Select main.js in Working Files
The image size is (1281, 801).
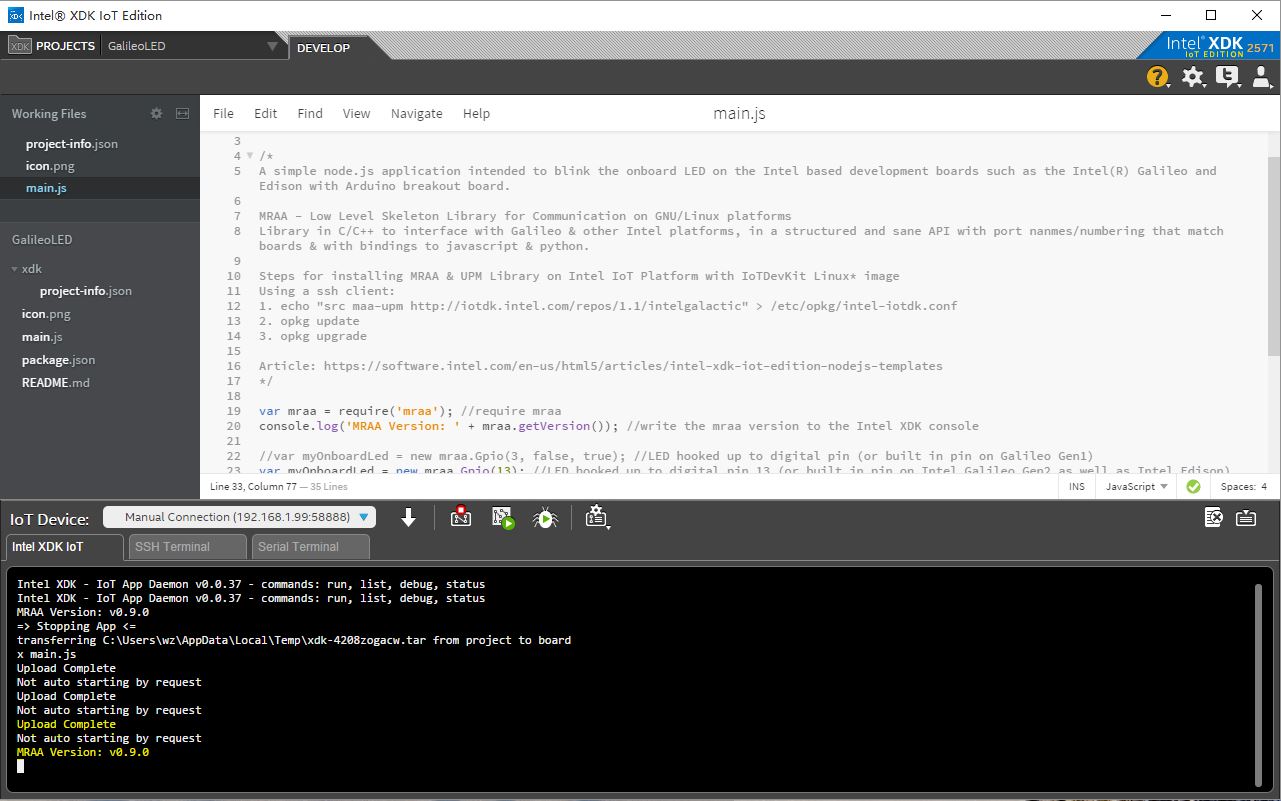pos(100,188)
